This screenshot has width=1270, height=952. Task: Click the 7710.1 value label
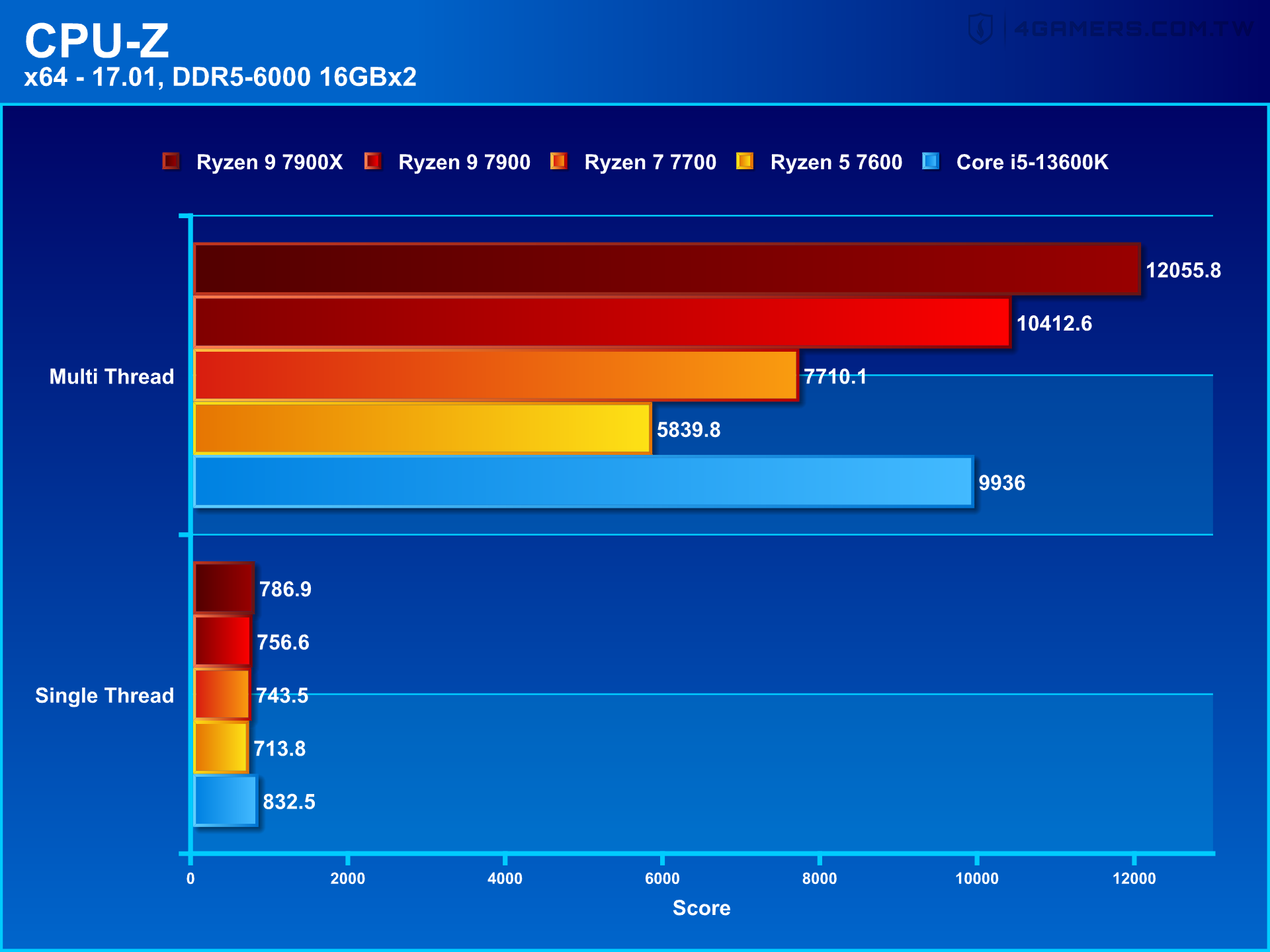835,377
